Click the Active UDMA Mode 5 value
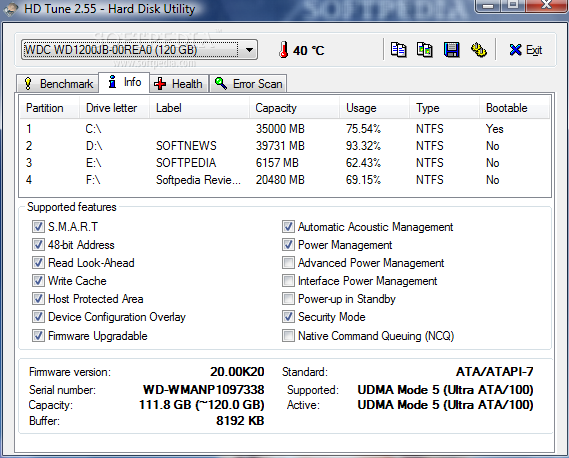This screenshot has width=569, height=458. coord(445,405)
